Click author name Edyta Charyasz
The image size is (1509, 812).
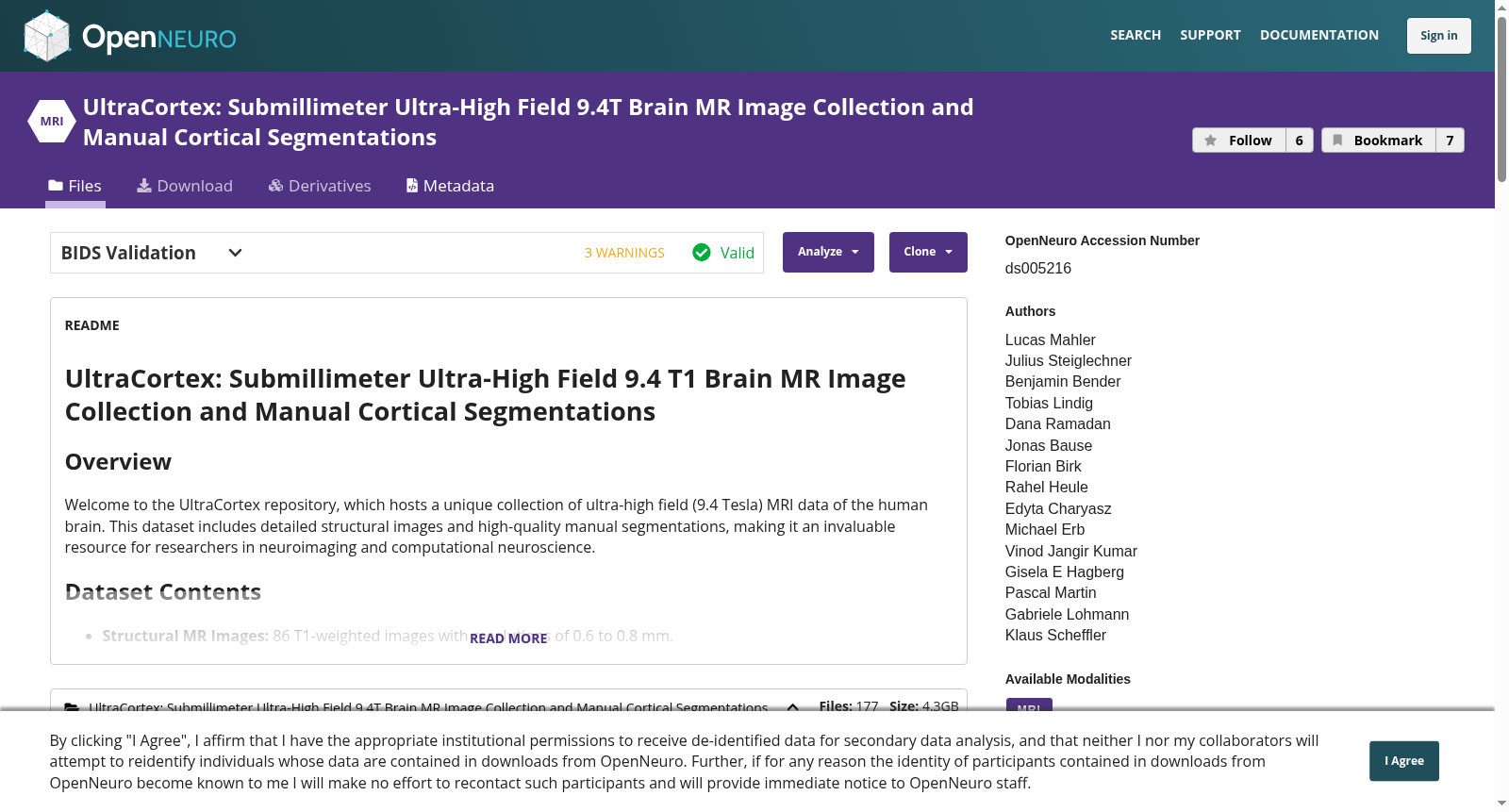tap(1058, 508)
